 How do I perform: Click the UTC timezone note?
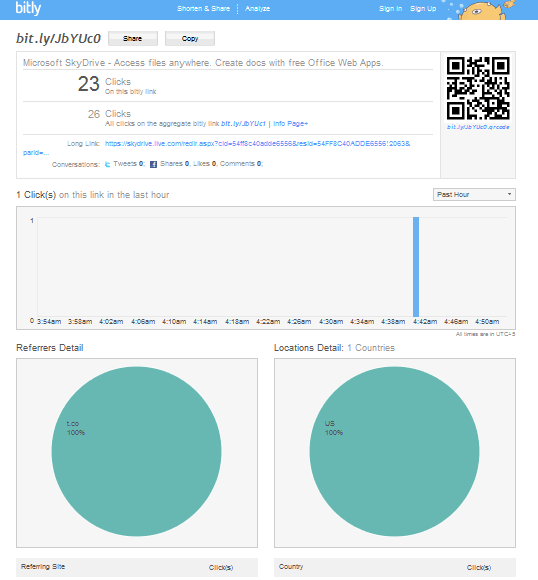(485, 334)
